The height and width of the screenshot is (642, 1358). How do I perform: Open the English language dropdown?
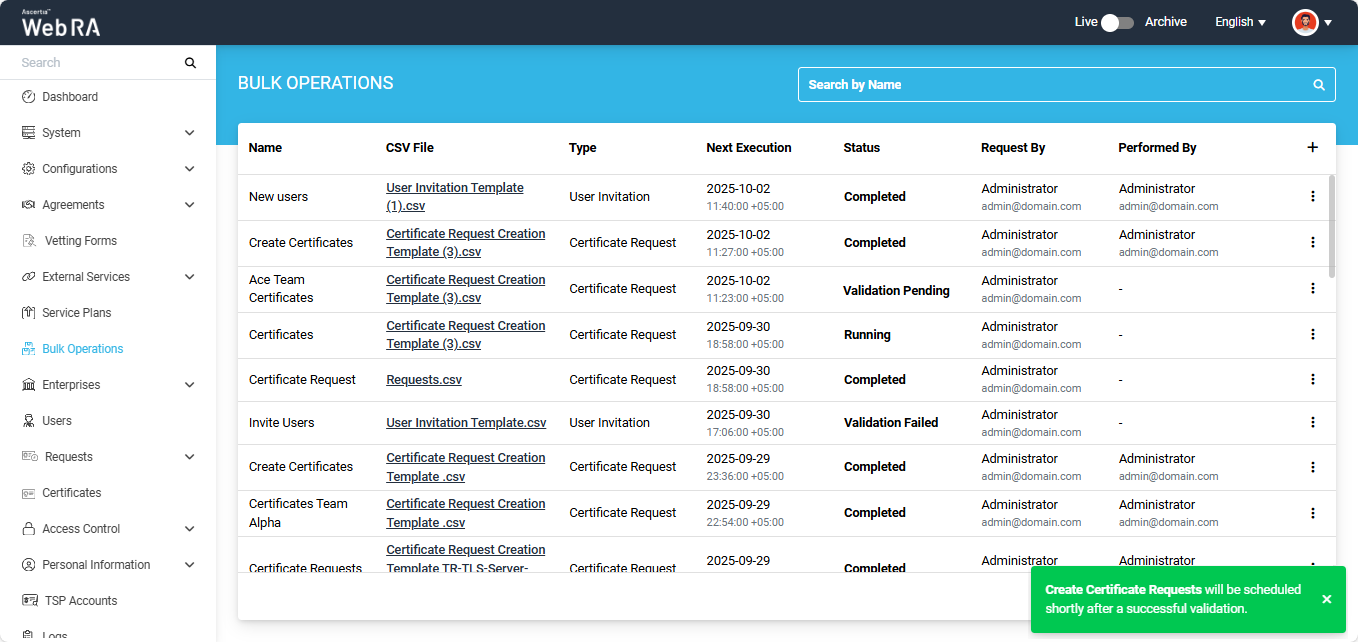[1240, 22]
